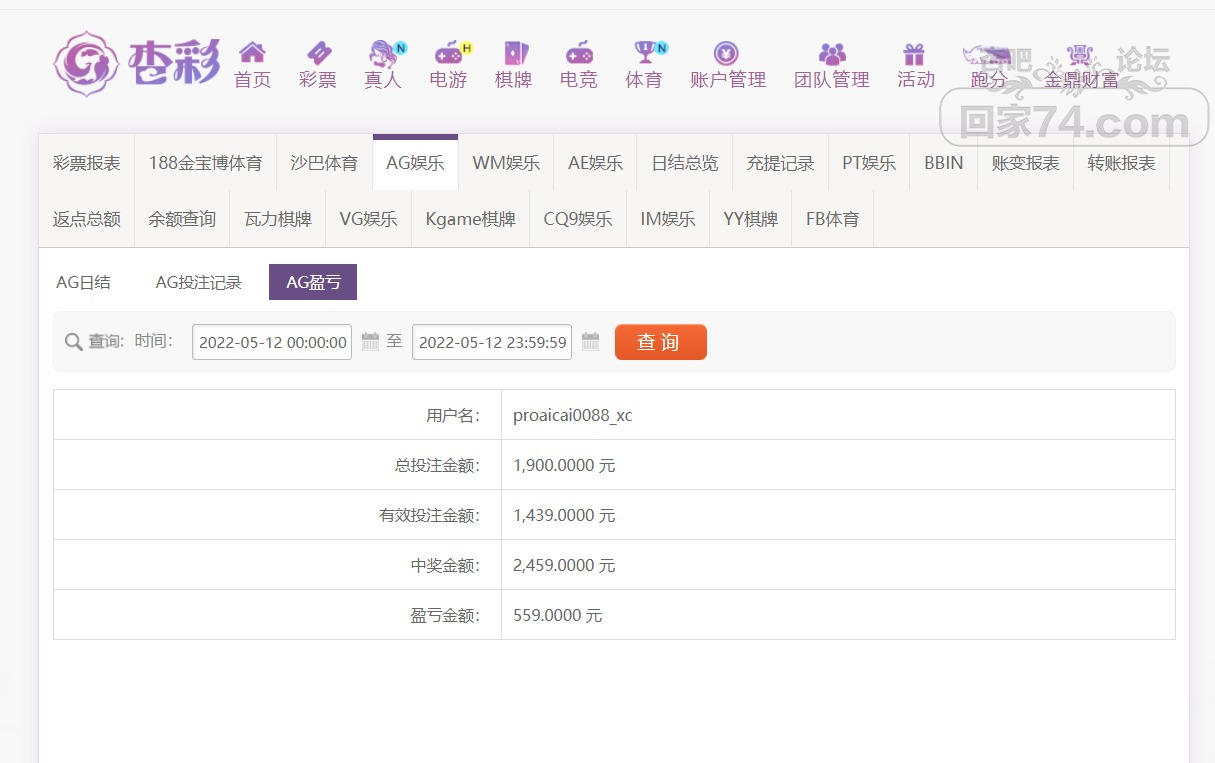Open the 棋牌 cards icon
Image resolution: width=1215 pixels, height=763 pixels.
(x=514, y=53)
